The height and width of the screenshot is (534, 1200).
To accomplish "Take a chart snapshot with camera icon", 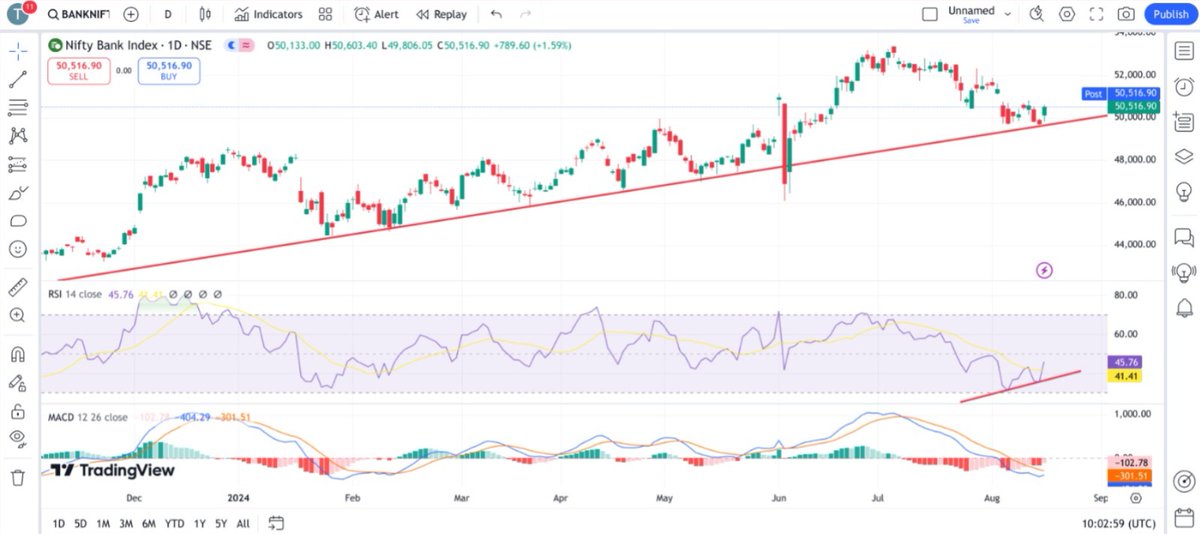I will (x=1127, y=14).
